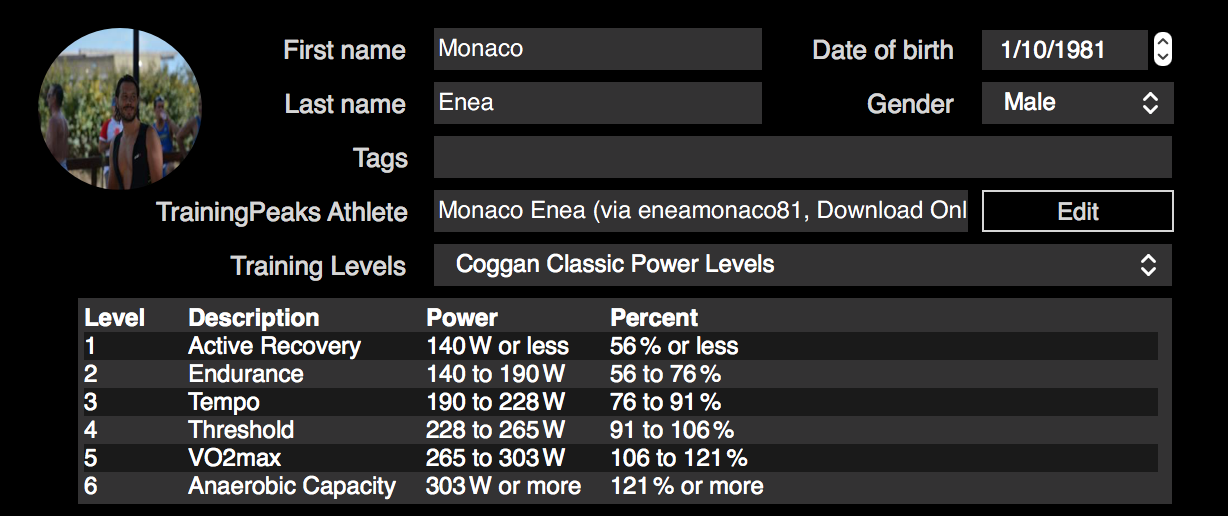Click the TrainingPeaks Athlete field
The width and height of the screenshot is (1228, 516).
700,211
